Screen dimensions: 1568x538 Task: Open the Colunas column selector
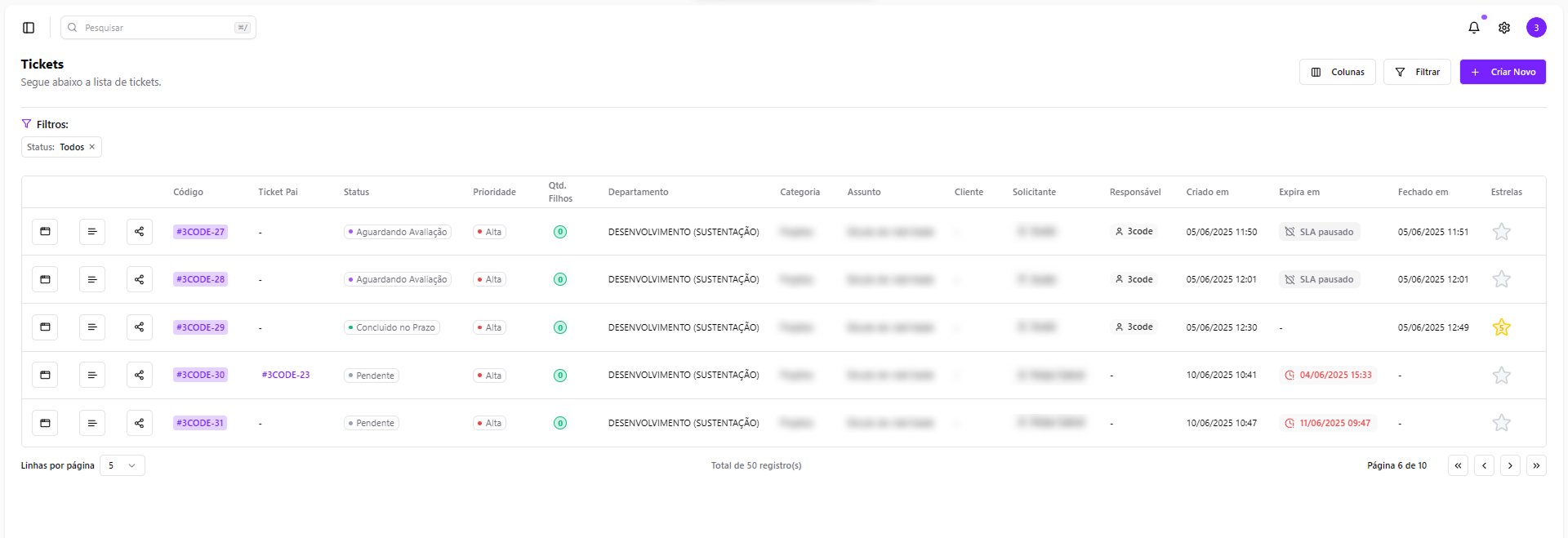pos(1338,72)
